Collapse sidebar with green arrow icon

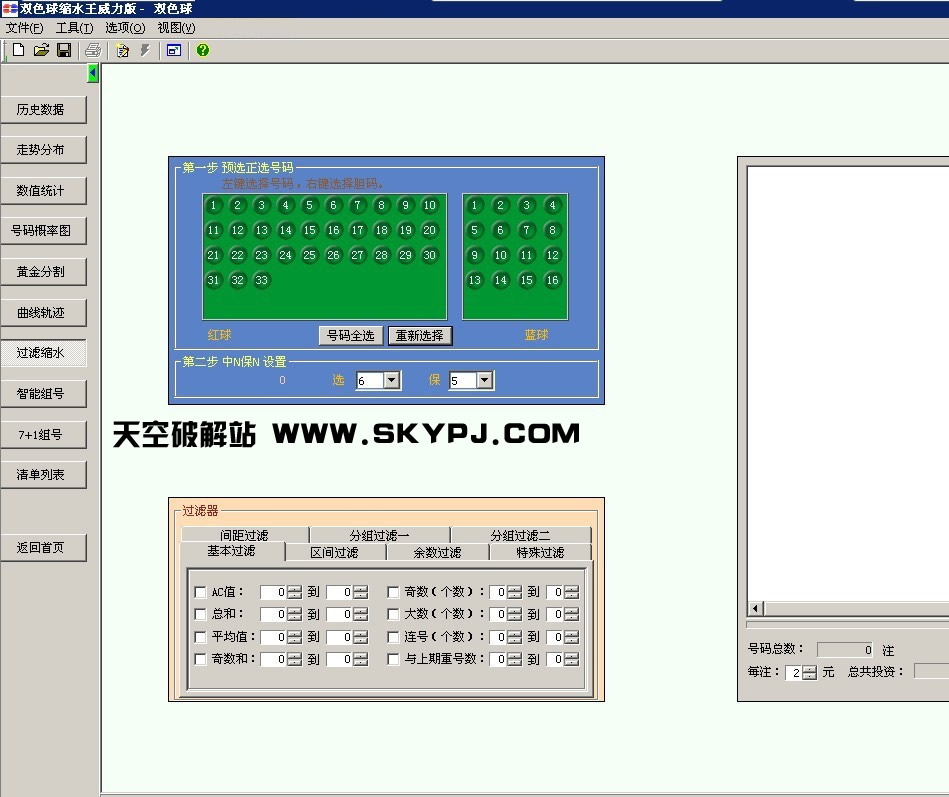[93, 73]
